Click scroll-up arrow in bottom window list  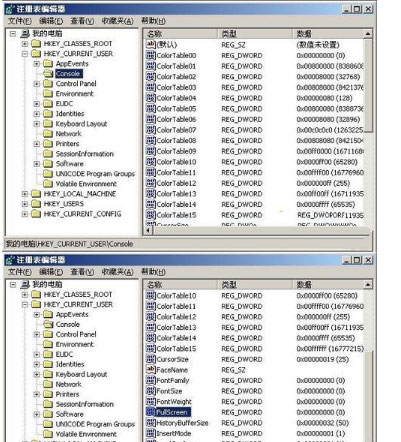[368, 284]
